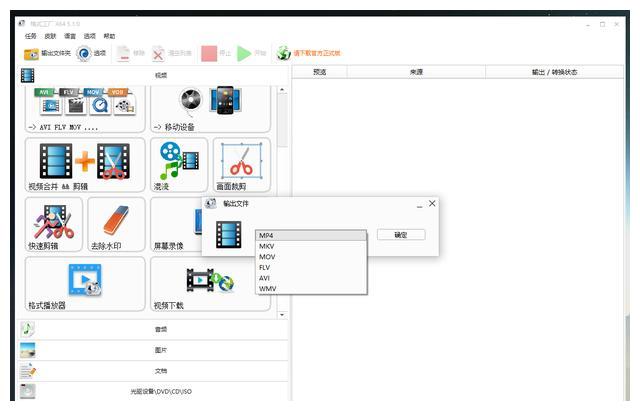Minimize the 输出文件 dialog
The width and height of the screenshot is (640, 411).
[x=419, y=205]
